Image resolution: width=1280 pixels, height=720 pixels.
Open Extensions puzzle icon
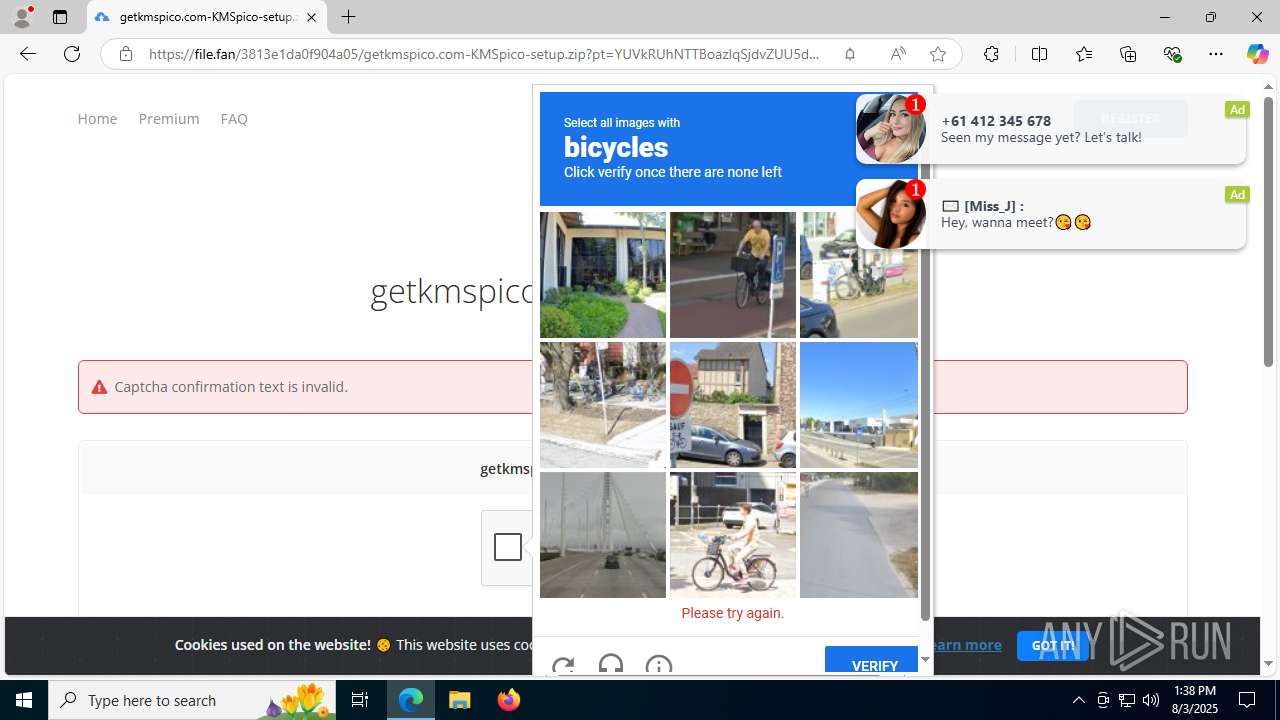point(991,54)
